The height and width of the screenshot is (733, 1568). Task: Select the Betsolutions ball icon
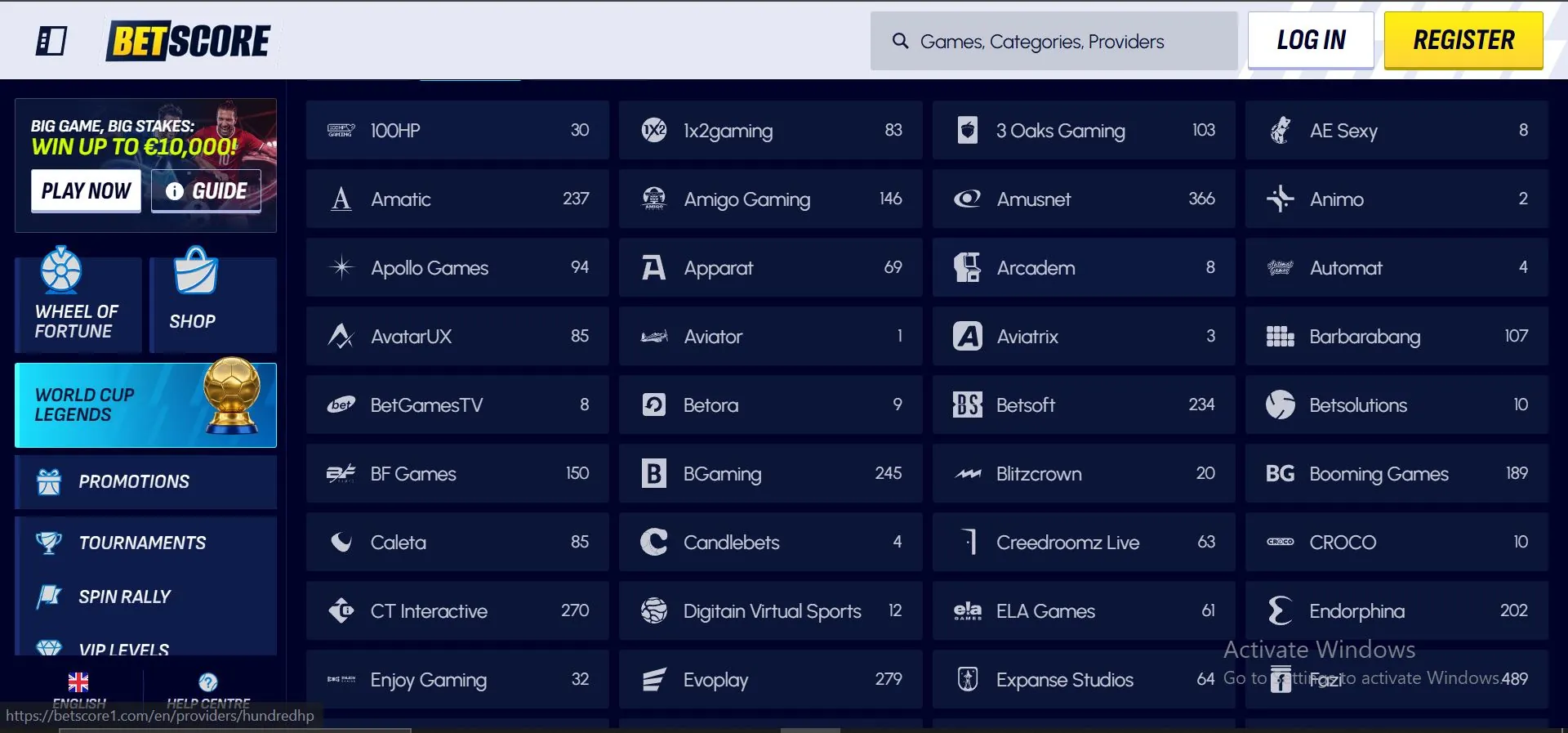pyautogui.click(x=1281, y=404)
